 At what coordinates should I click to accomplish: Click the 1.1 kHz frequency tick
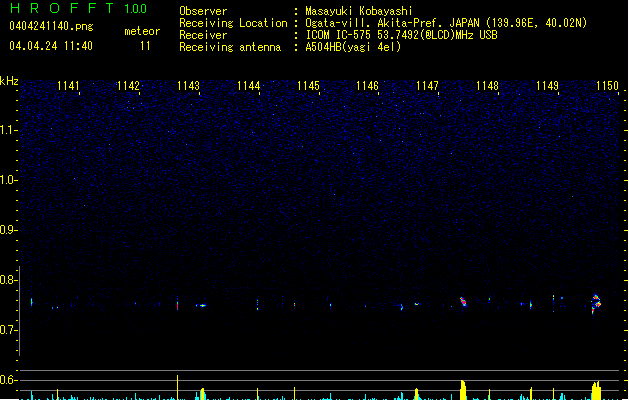pos(8,130)
